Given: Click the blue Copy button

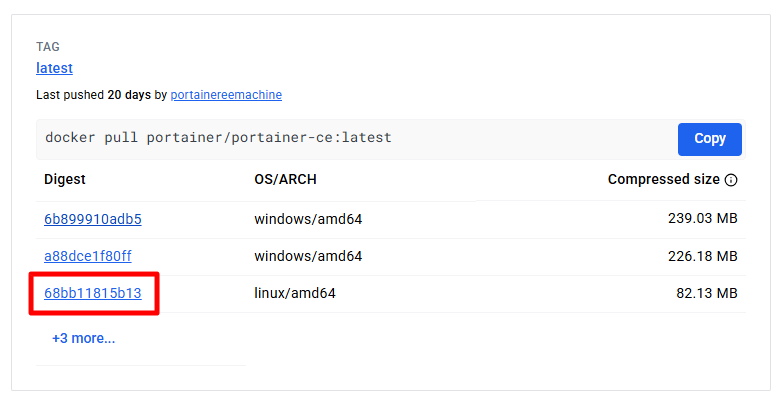Looking at the screenshot, I should tap(709, 139).
